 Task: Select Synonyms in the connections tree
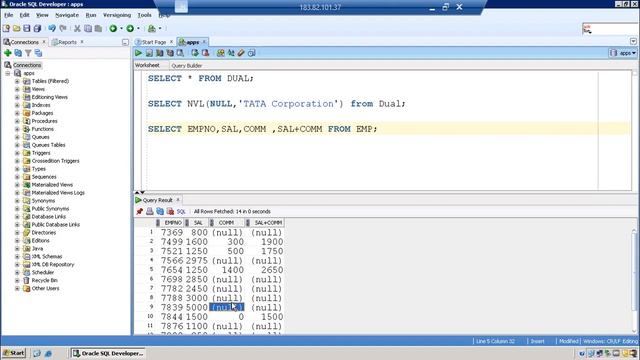coord(43,201)
